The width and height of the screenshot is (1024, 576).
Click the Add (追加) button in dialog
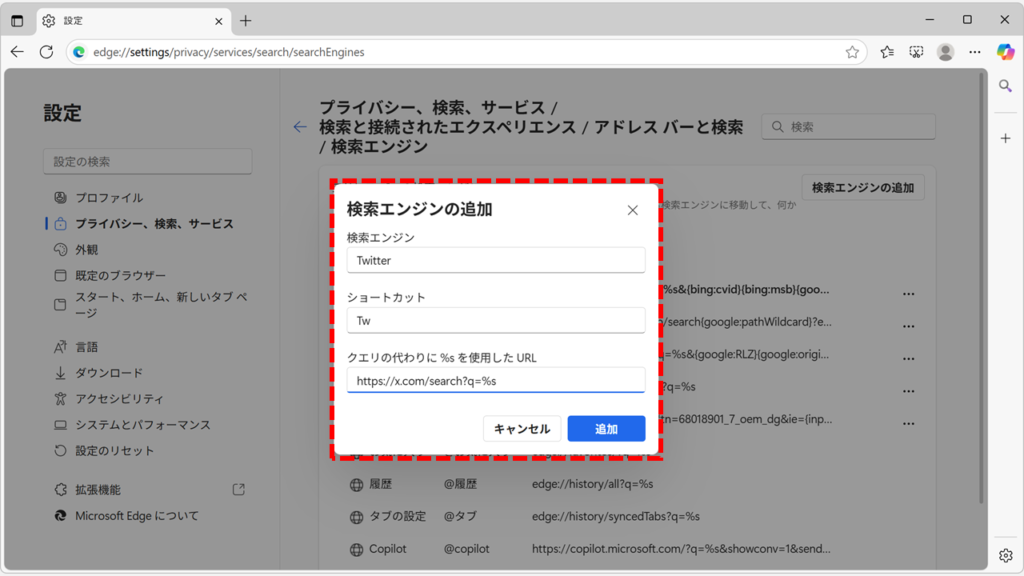tap(606, 428)
